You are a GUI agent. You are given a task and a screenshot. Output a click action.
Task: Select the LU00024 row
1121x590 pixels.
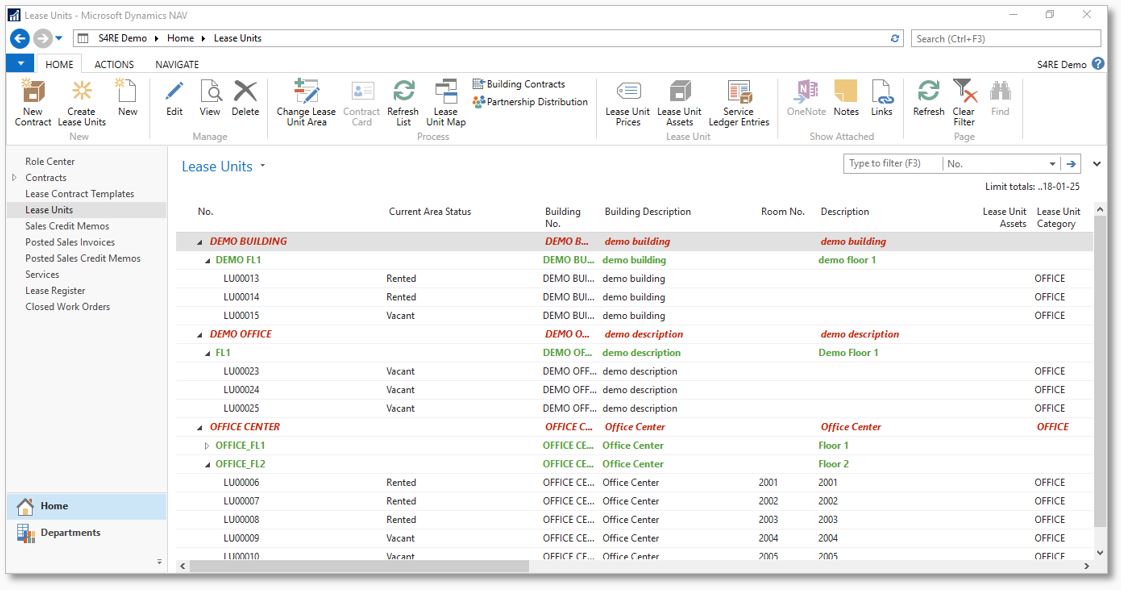[634, 390]
